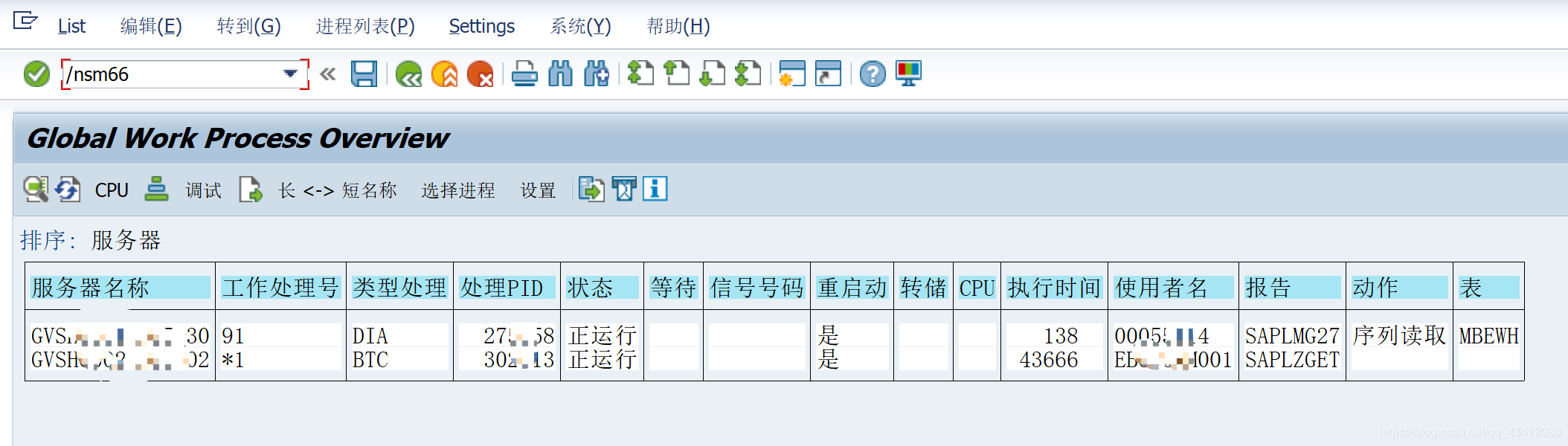This screenshot has width=1568, height=446.
Task: Click the 调试 debug button
Action: click(x=204, y=190)
